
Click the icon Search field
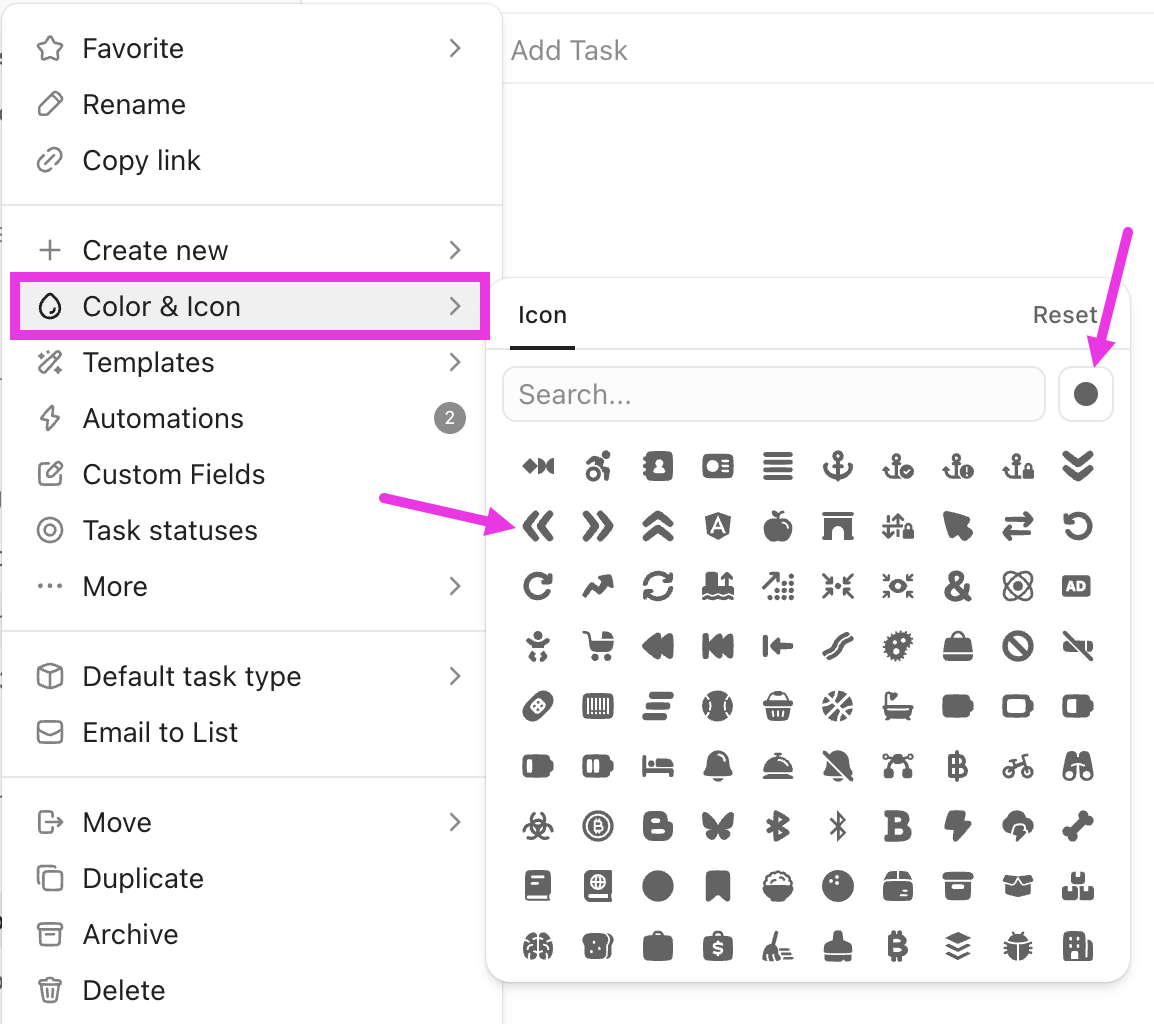pyautogui.click(x=774, y=394)
